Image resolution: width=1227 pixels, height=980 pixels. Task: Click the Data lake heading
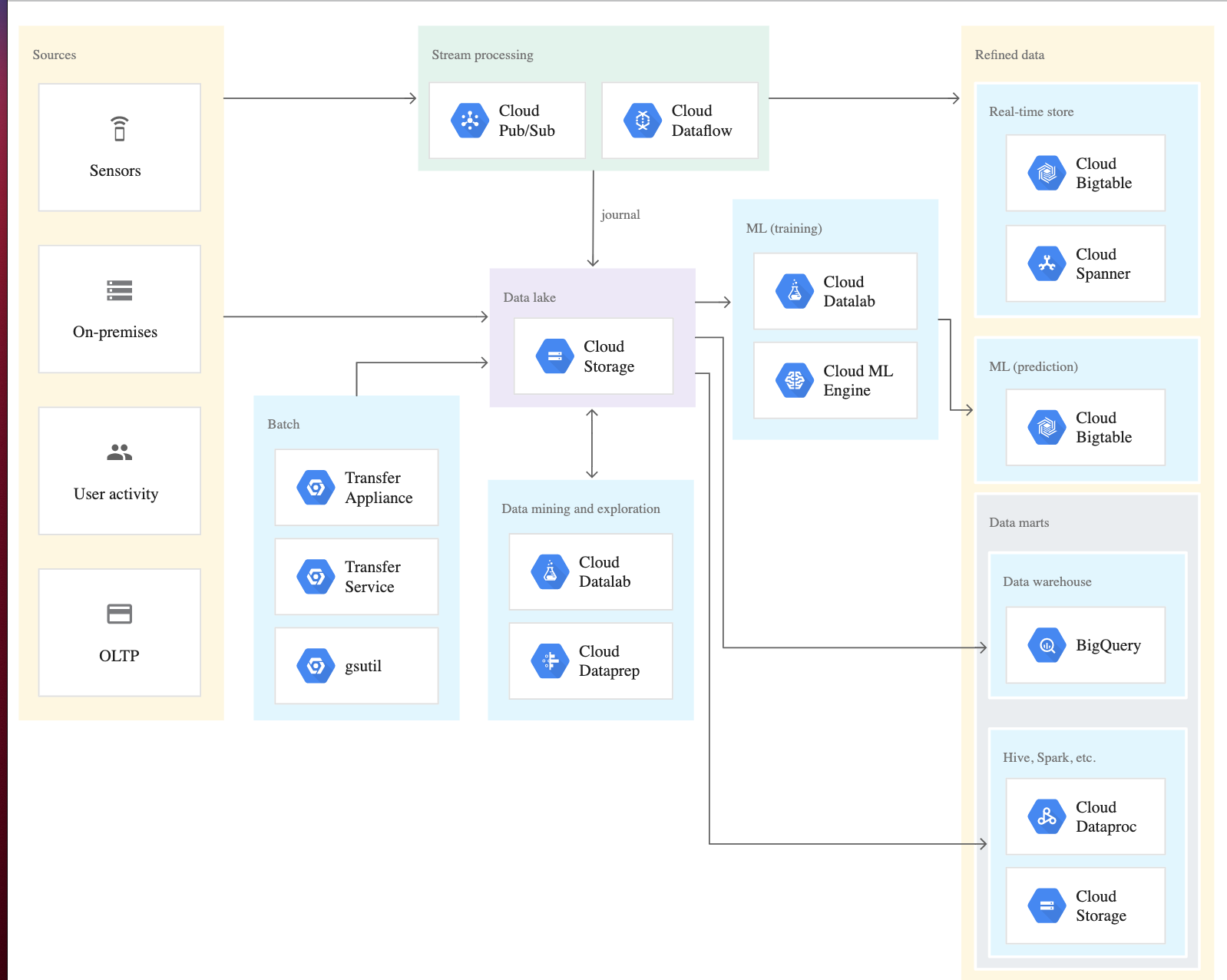[x=529, y=297]
